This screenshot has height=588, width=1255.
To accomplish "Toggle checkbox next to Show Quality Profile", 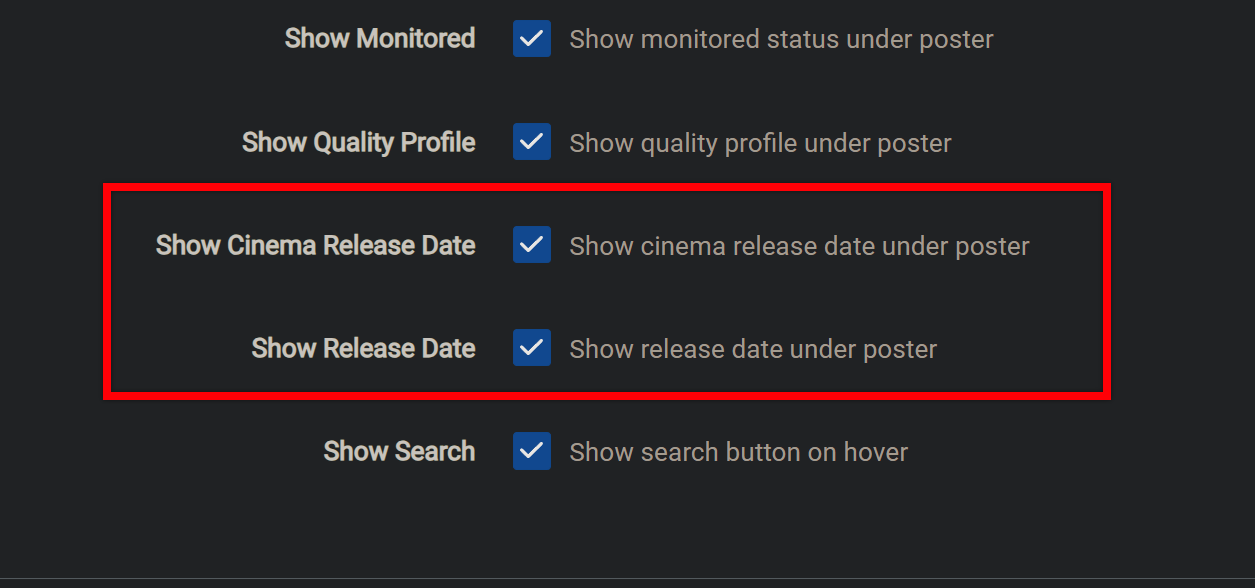I will click(x=531, y=142).
